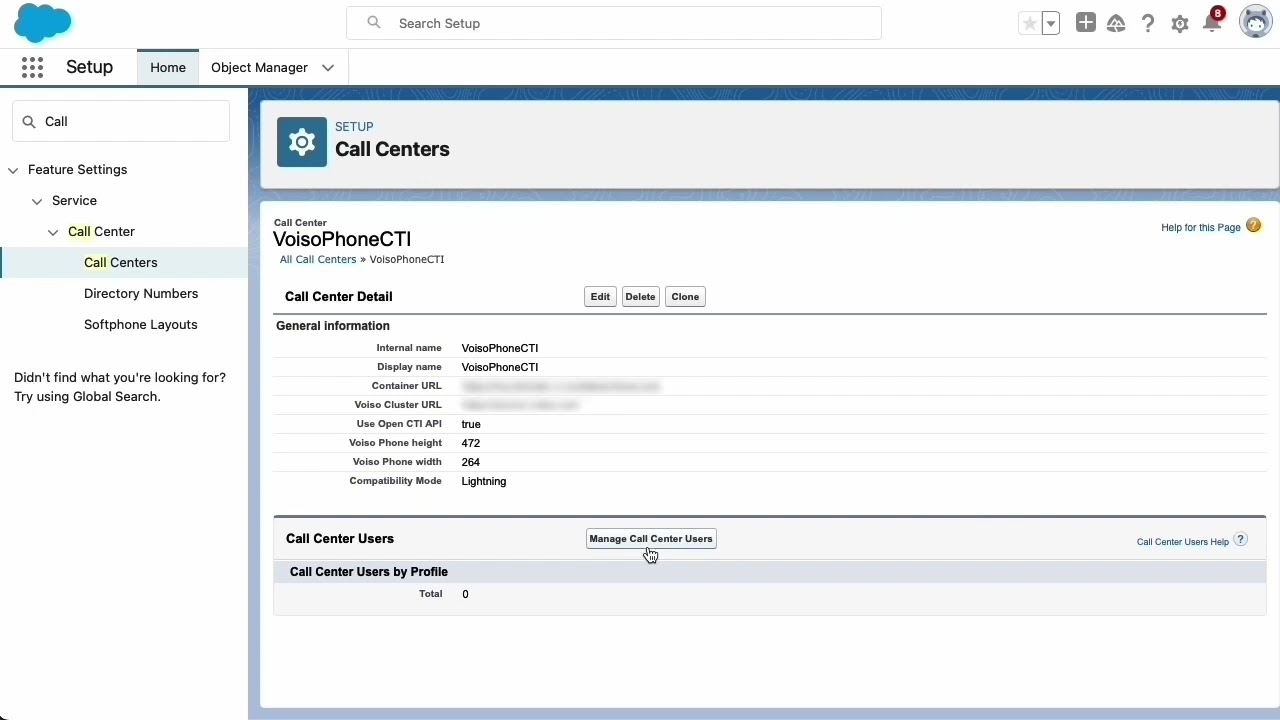
Task: Click the Trailhead guidance icon
Action: (1116, 23)
